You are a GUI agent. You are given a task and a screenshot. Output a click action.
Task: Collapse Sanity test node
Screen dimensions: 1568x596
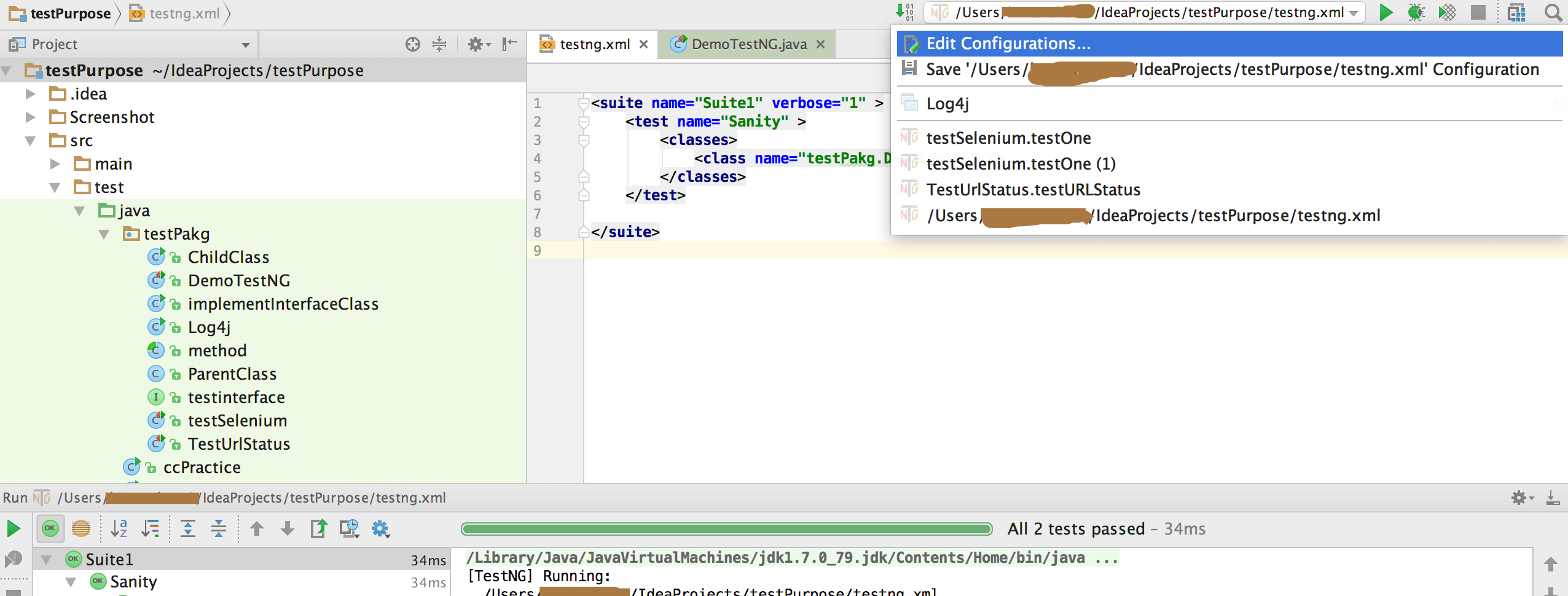click(71, 582)
